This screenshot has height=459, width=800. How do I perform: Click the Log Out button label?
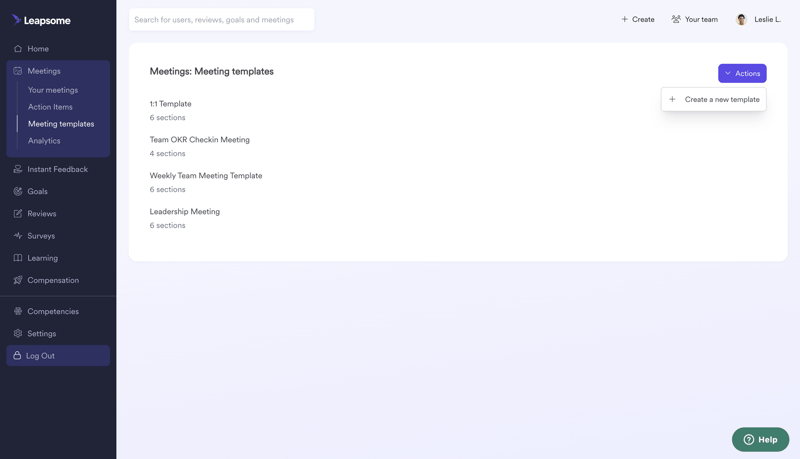tap(40, 355)
